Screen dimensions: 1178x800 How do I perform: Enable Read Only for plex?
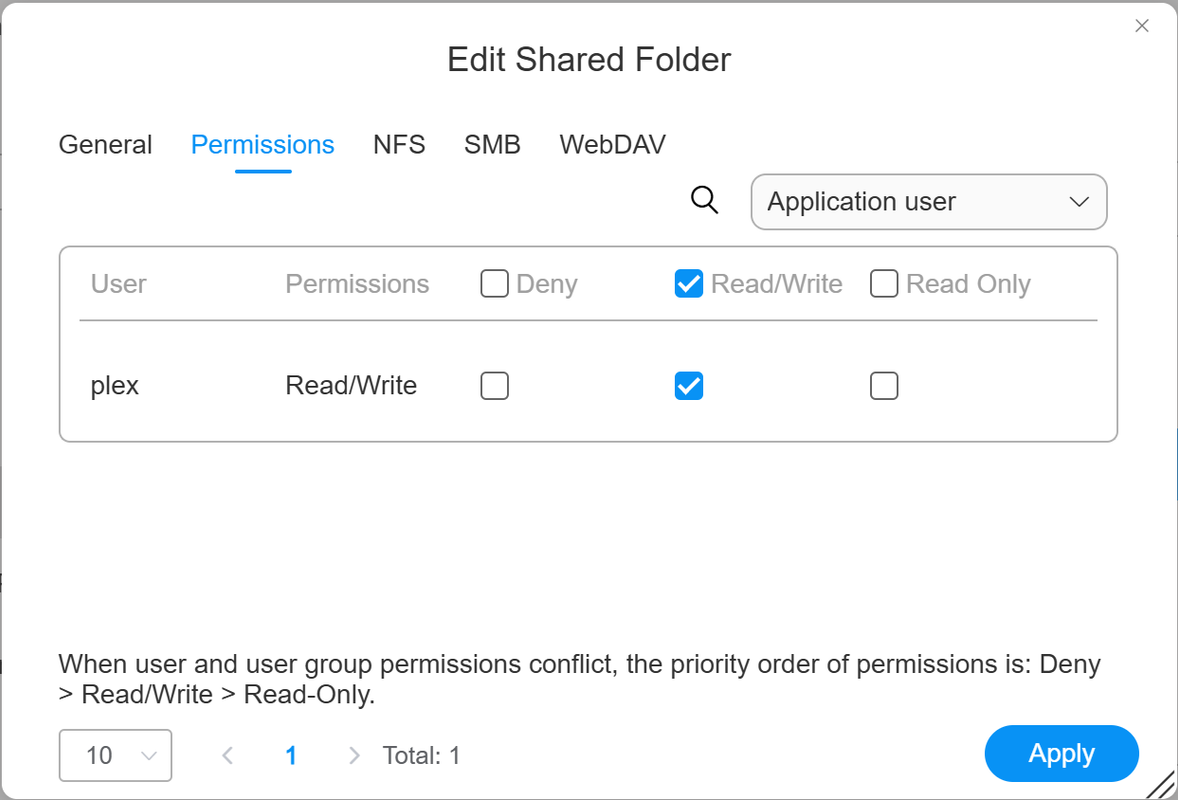[x=884, y=385]
